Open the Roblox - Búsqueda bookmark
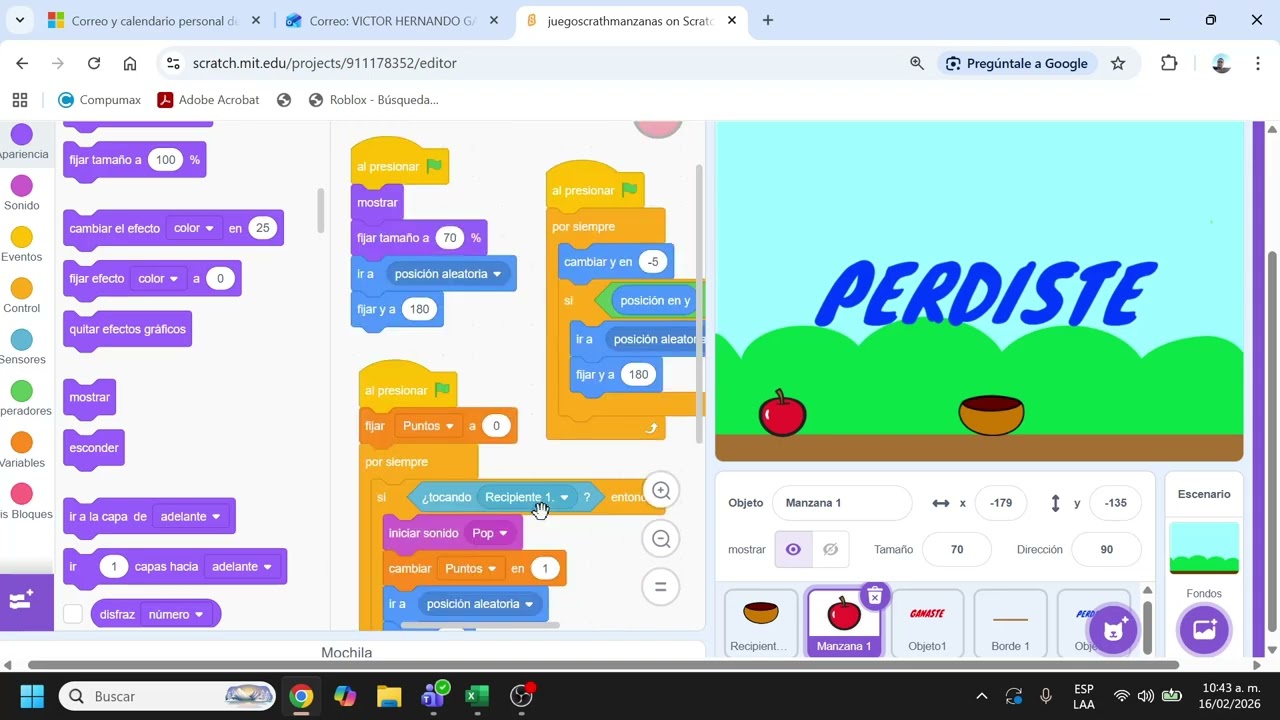 [x=373, y=100]
